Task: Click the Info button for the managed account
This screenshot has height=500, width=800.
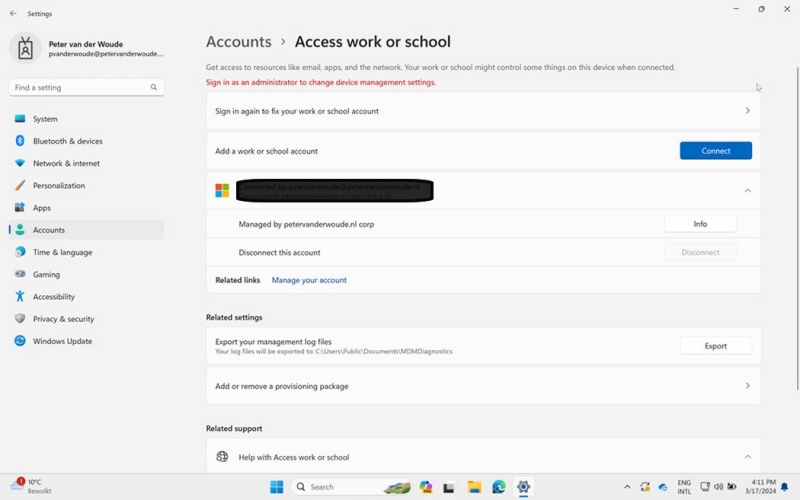Action: (x=700, y=223)
